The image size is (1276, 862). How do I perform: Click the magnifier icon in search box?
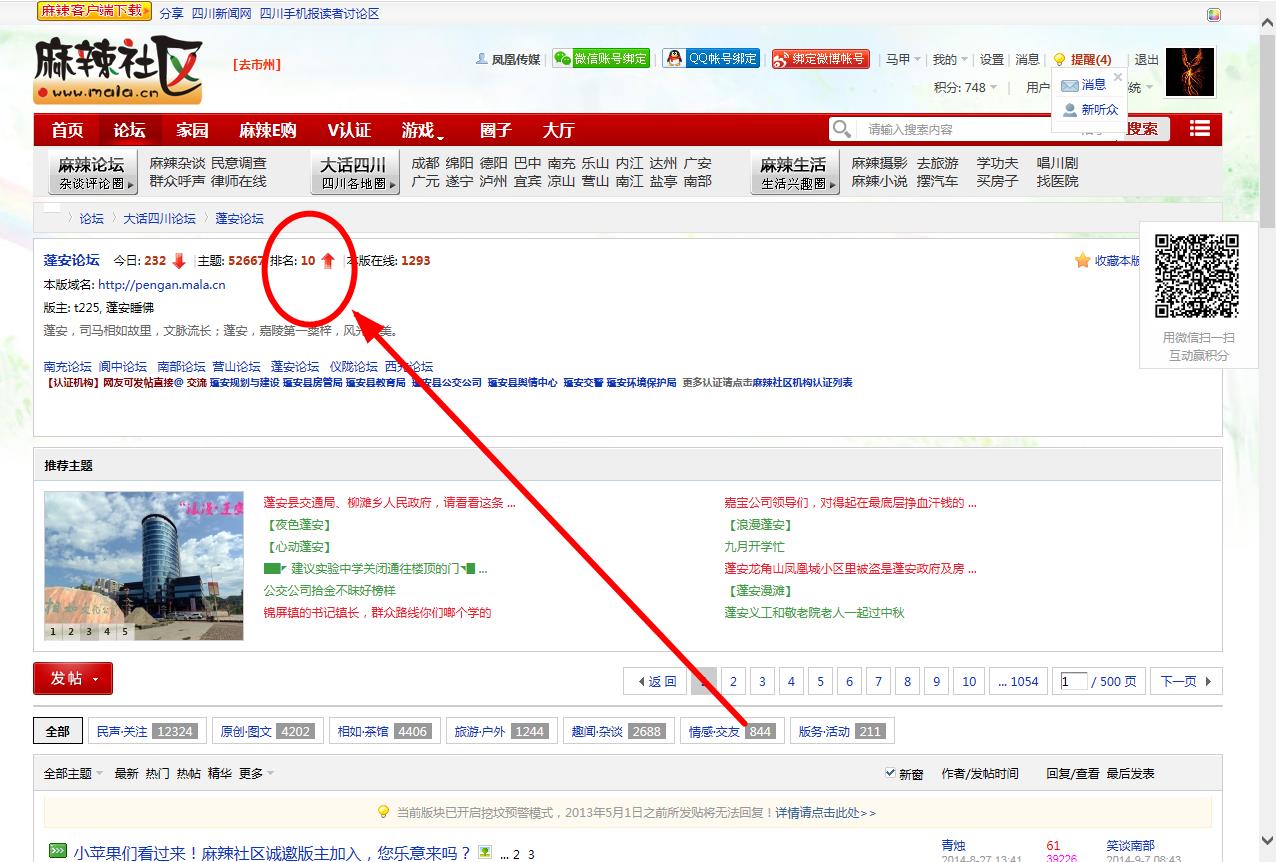[842, 129]
